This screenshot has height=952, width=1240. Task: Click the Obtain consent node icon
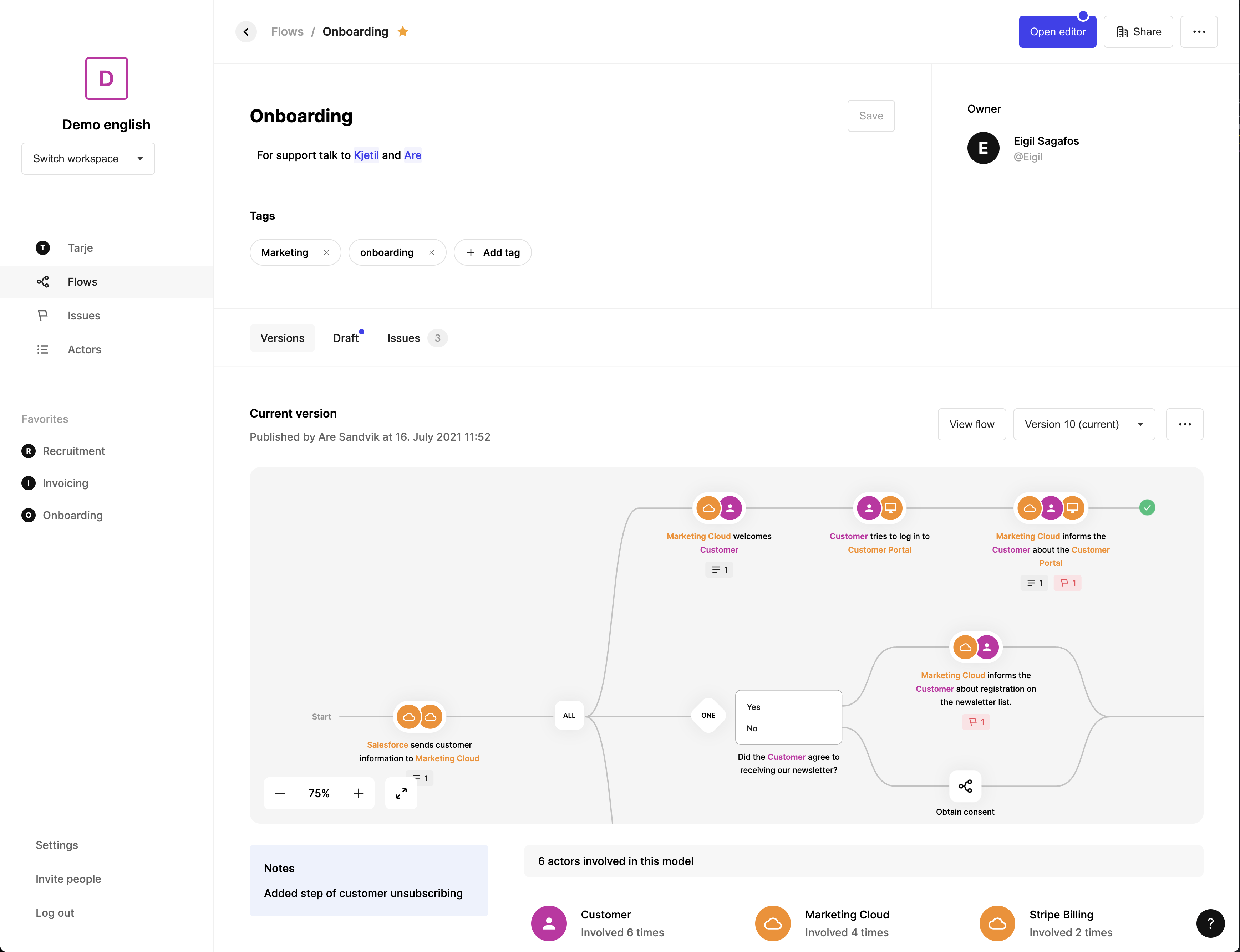(965, 786)
